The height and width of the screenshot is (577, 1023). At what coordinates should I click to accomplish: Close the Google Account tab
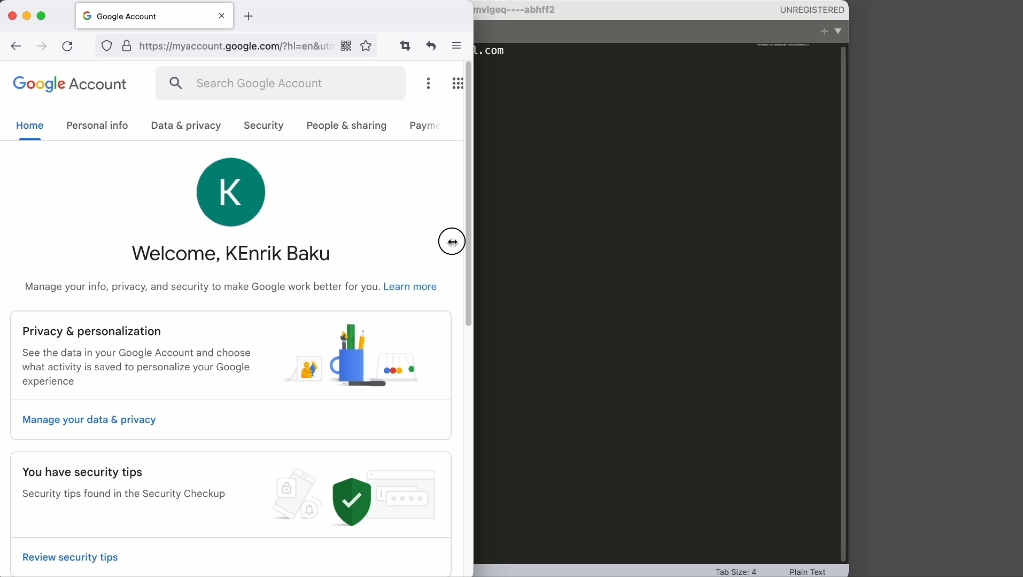(x=222, y=16)
